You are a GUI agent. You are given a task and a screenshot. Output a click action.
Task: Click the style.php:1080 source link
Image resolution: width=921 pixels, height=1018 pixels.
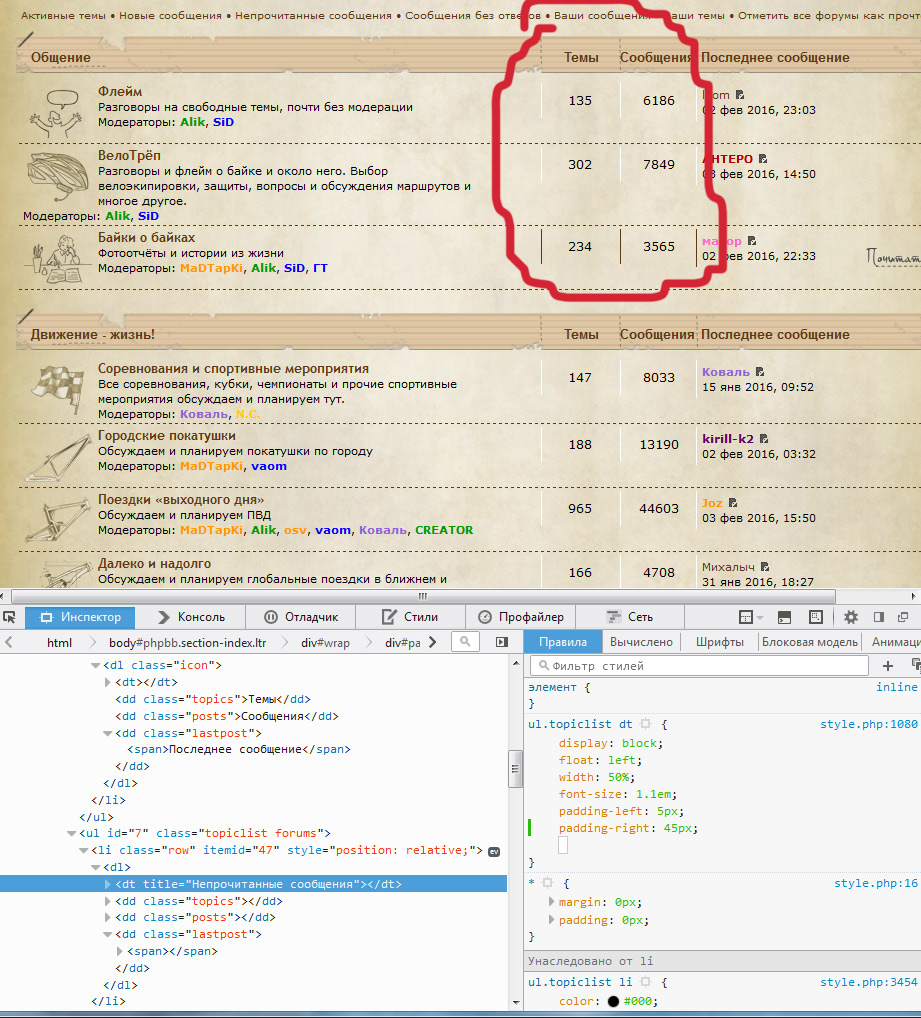(x=868, y=724)
